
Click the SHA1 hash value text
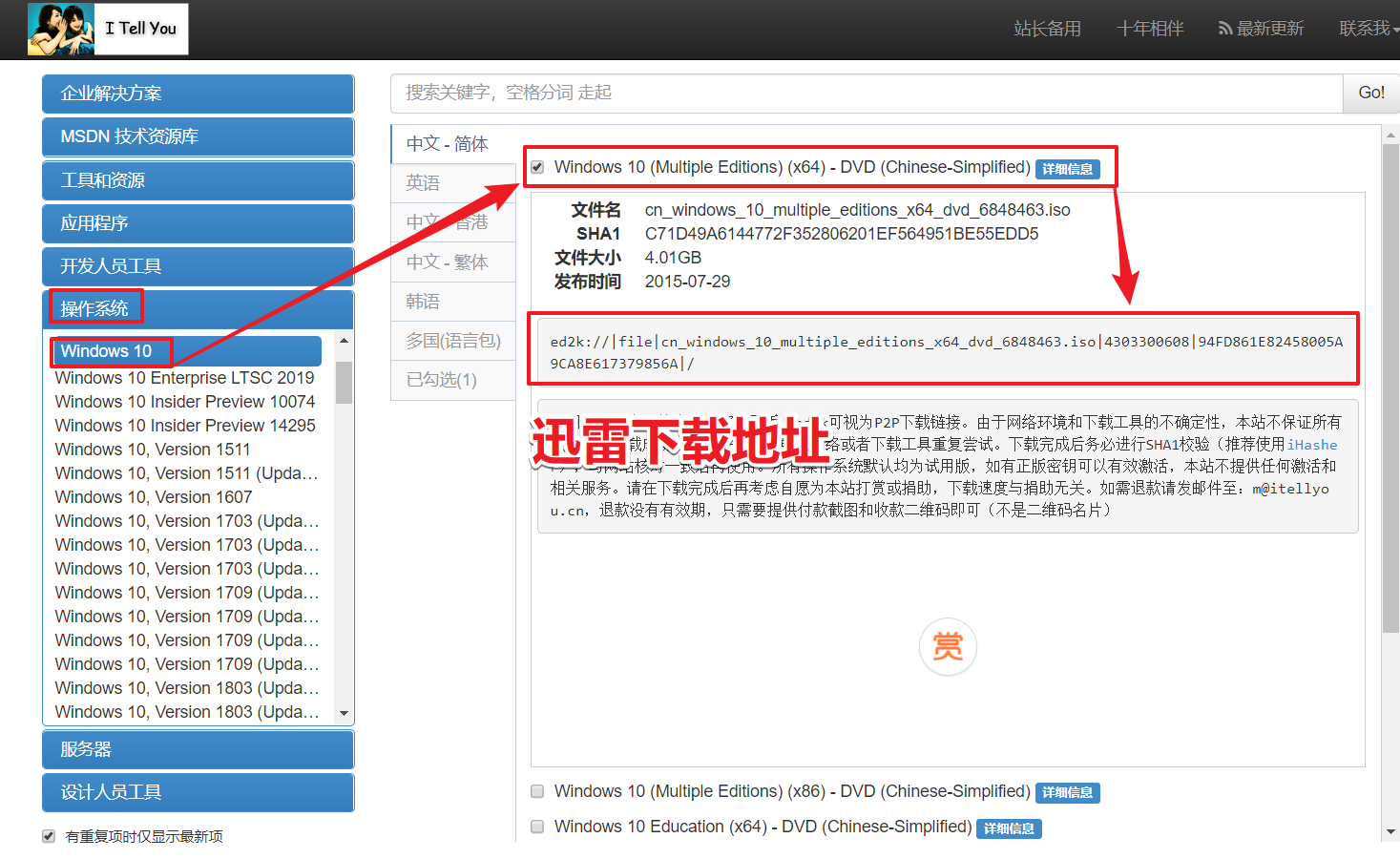tap(841, 234)
